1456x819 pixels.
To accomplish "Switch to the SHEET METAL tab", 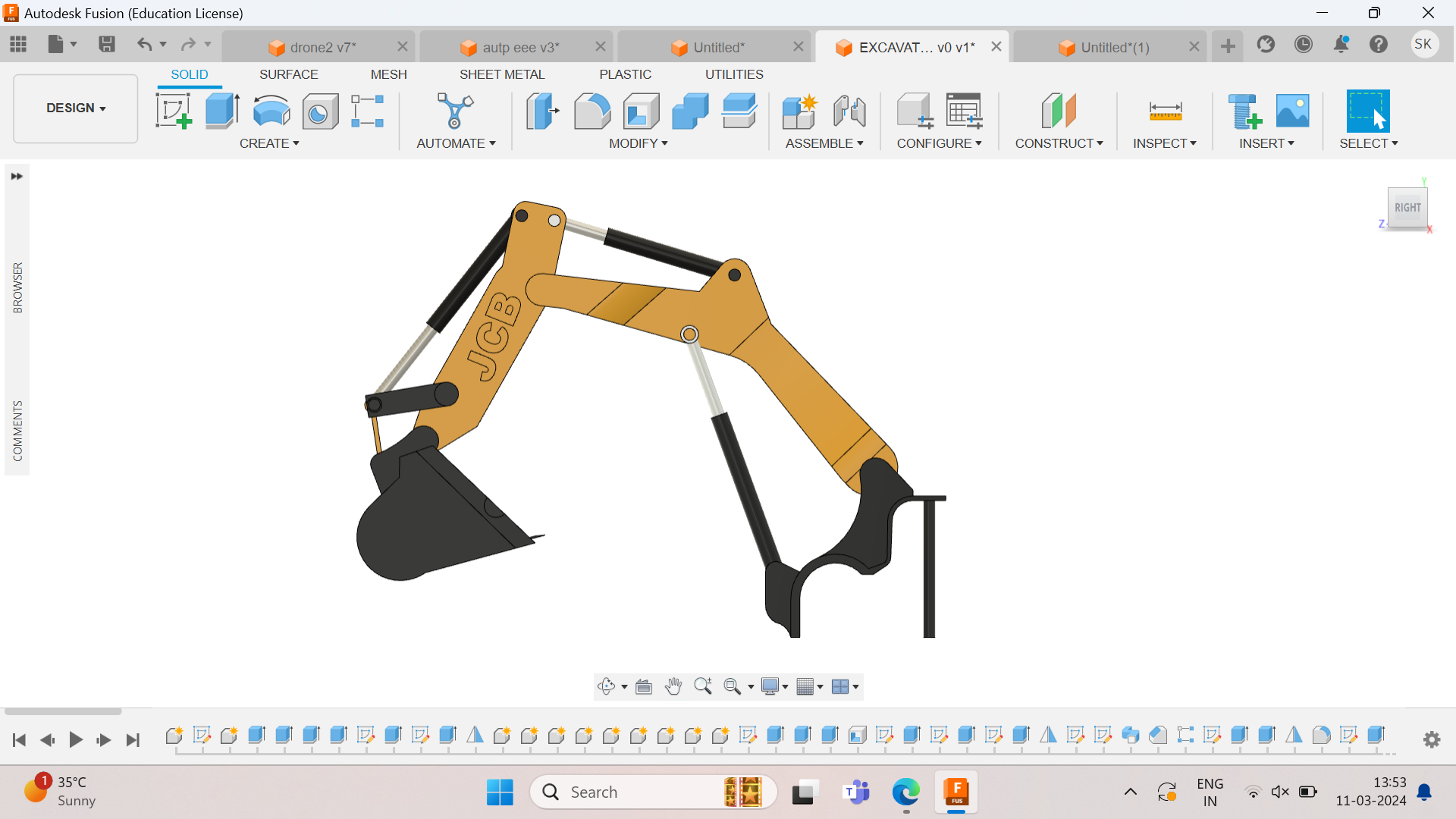I will coord(503,74).
